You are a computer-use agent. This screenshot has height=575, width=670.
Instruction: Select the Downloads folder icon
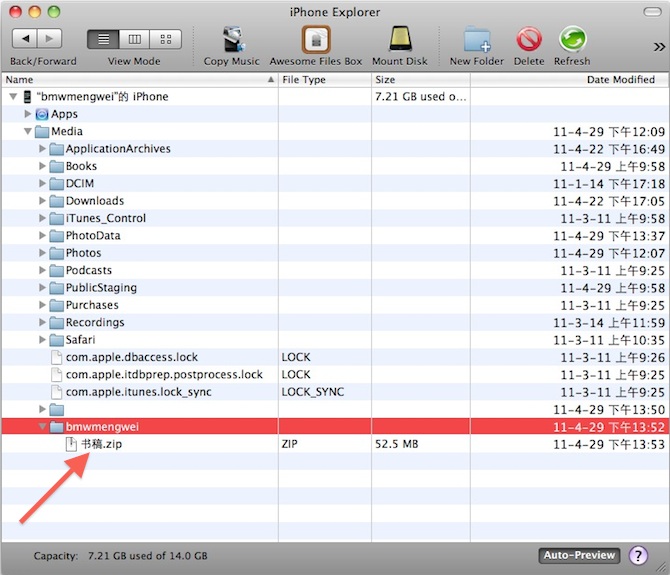(x=56, y=201)
